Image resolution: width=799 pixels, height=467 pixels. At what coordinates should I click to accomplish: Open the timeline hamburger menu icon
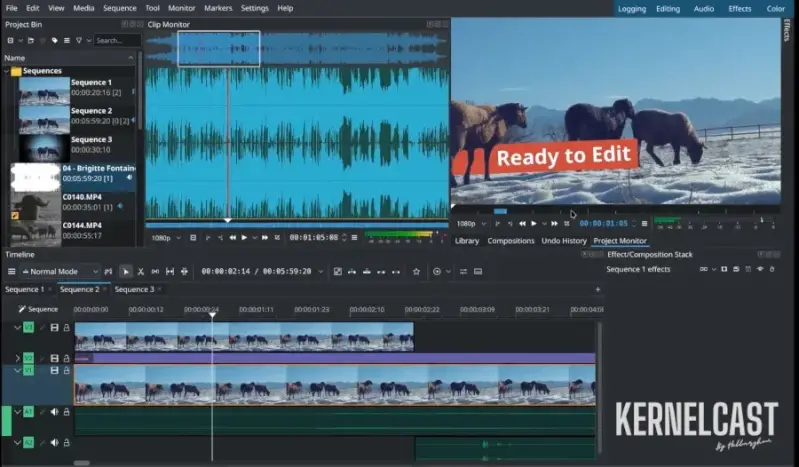(x=11, y=271)
